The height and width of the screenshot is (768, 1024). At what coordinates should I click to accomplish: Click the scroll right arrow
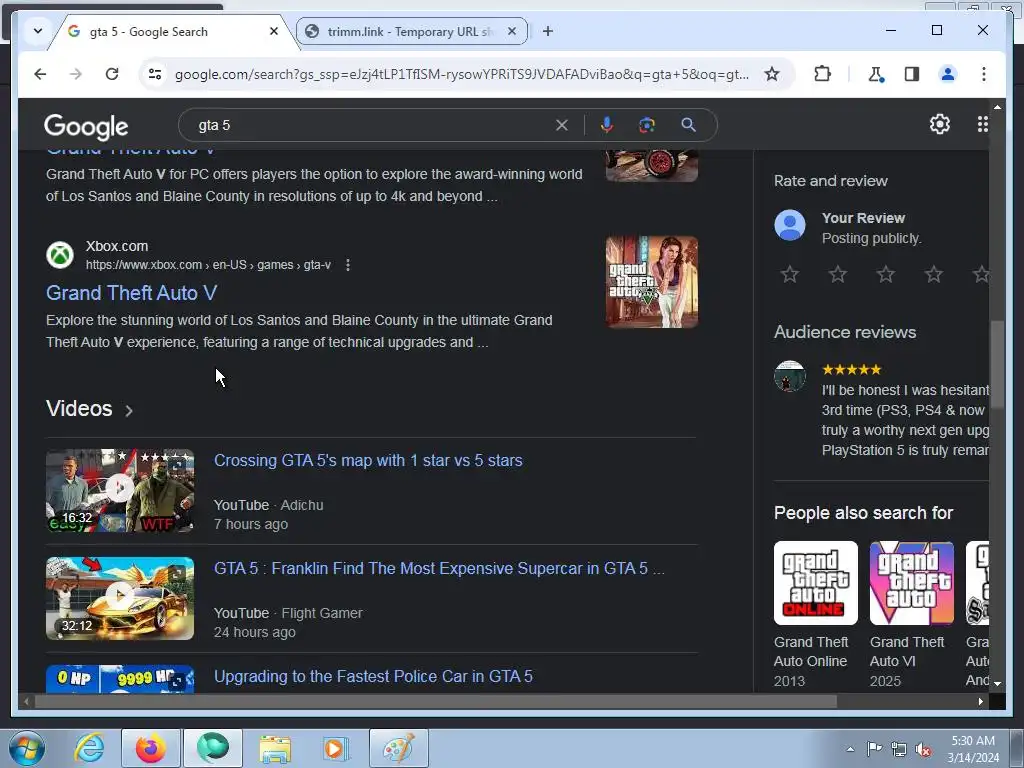coord(980,702)
